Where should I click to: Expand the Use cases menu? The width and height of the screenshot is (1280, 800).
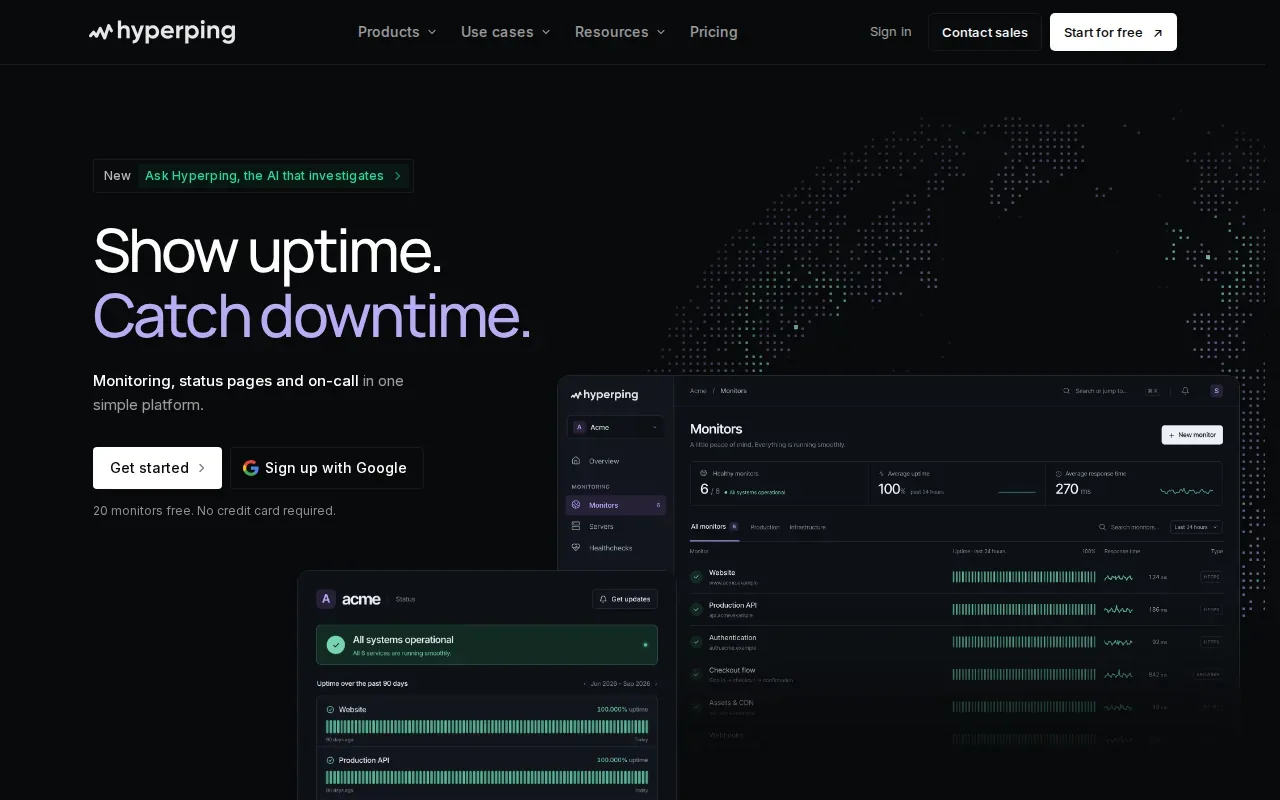[506, 32]
